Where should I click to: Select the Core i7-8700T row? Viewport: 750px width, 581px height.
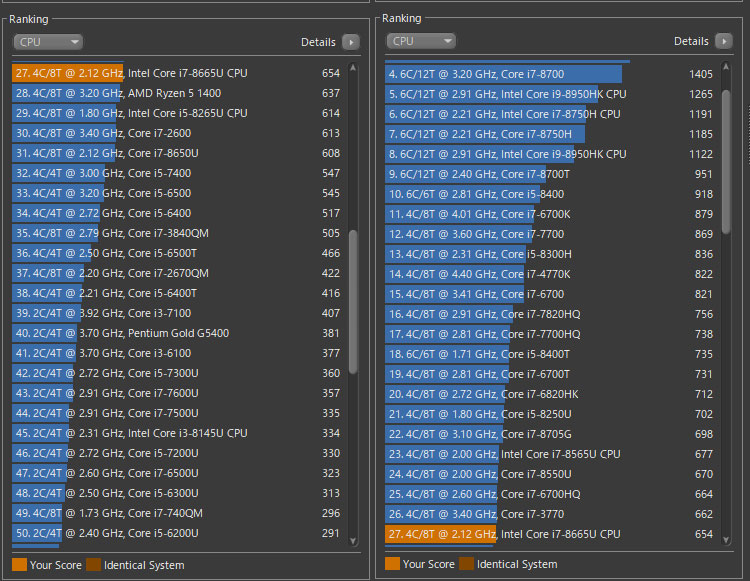tap(551, 174)
